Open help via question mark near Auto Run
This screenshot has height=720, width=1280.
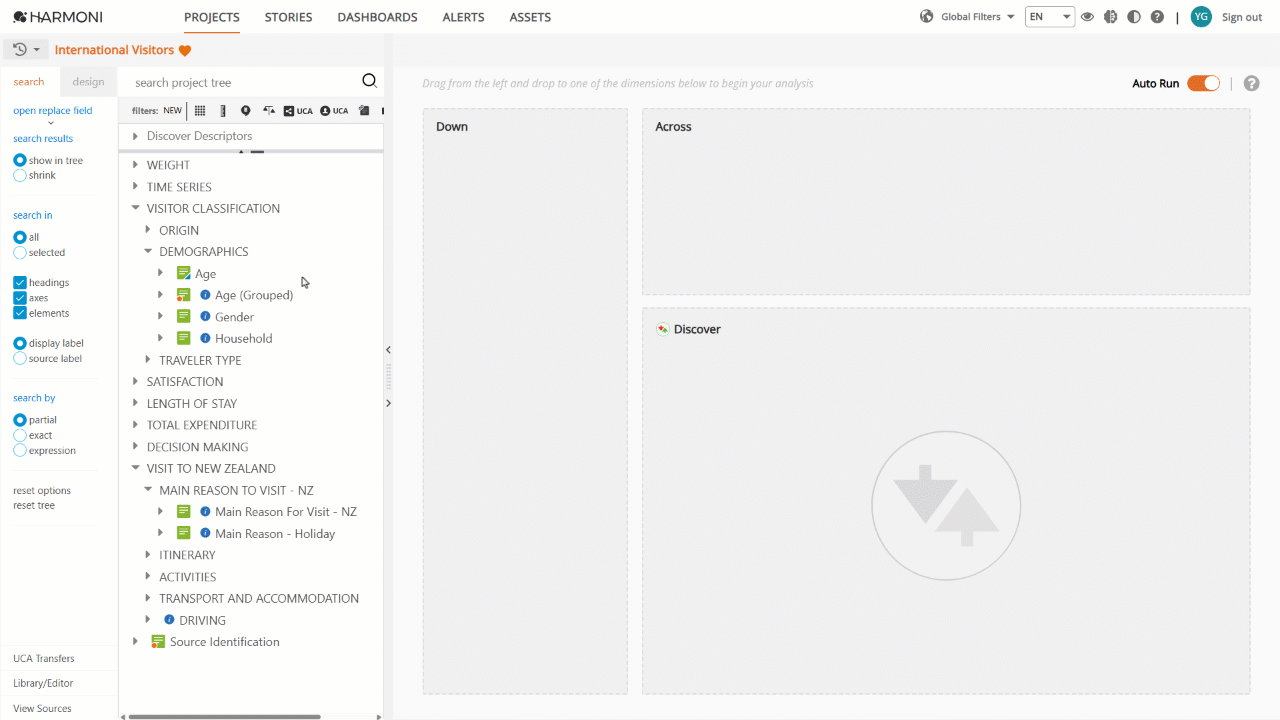pyautogui.click(x=1251, y=83)
